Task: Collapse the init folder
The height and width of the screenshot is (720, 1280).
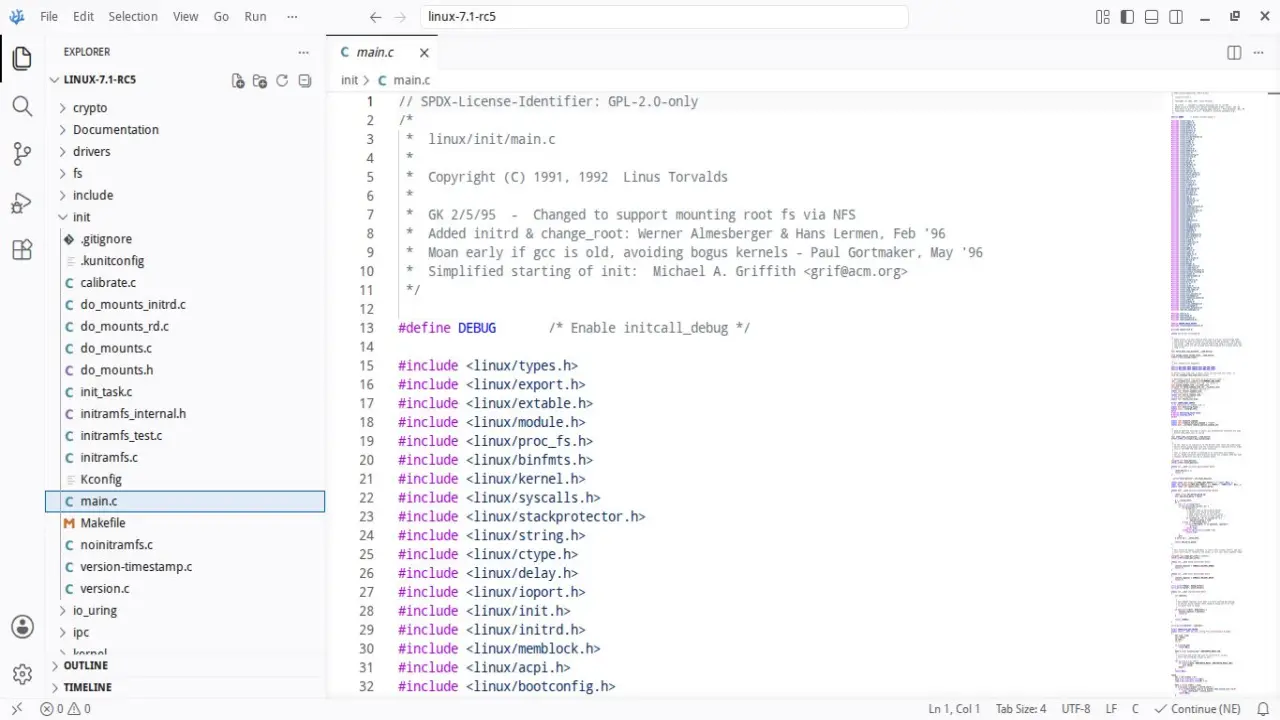Action: (185, 217)
